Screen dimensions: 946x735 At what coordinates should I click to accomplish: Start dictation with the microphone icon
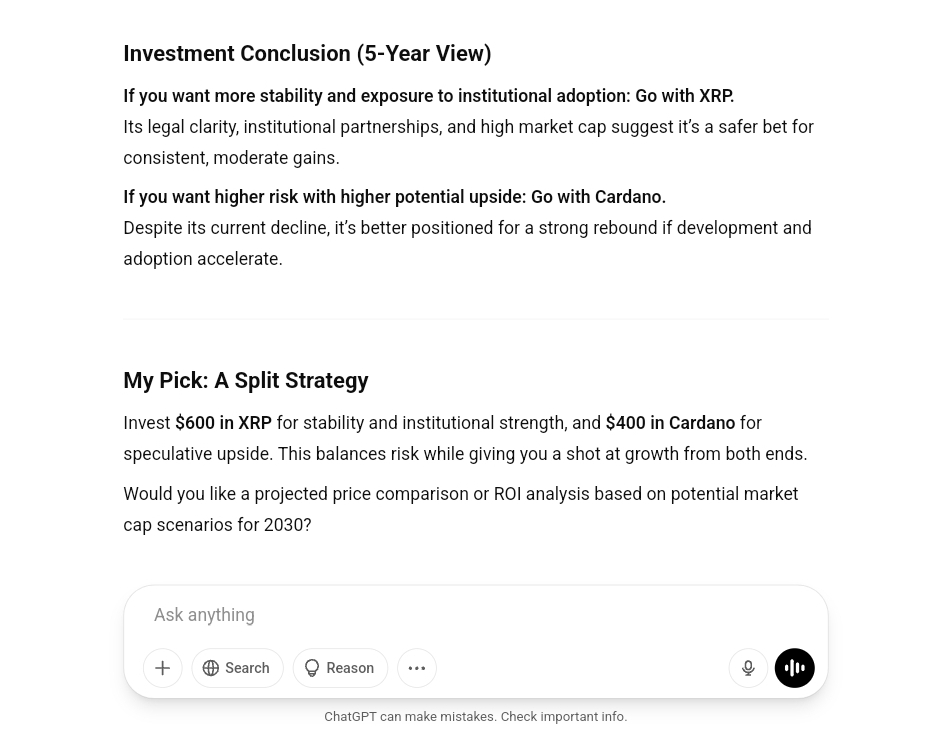pos(748,668)
